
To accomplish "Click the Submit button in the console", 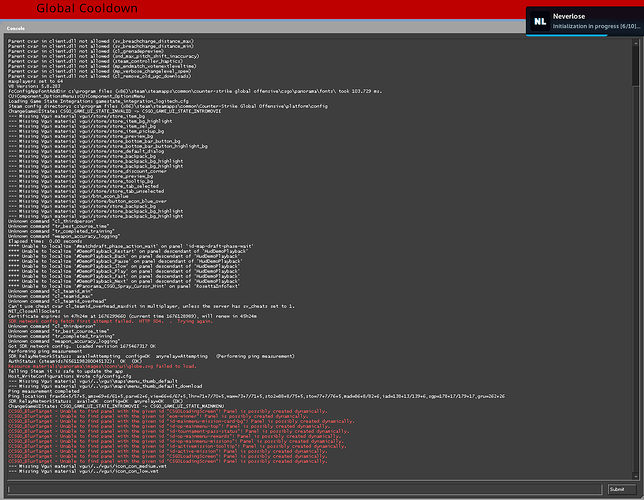I will pyautogui.click(x=619, y=489).
